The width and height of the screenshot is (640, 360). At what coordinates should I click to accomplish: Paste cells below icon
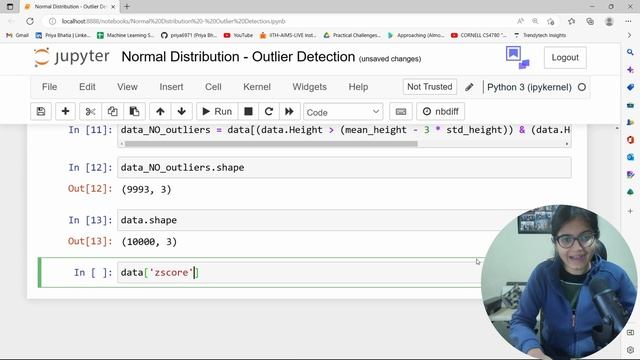(x=134, y=111)
